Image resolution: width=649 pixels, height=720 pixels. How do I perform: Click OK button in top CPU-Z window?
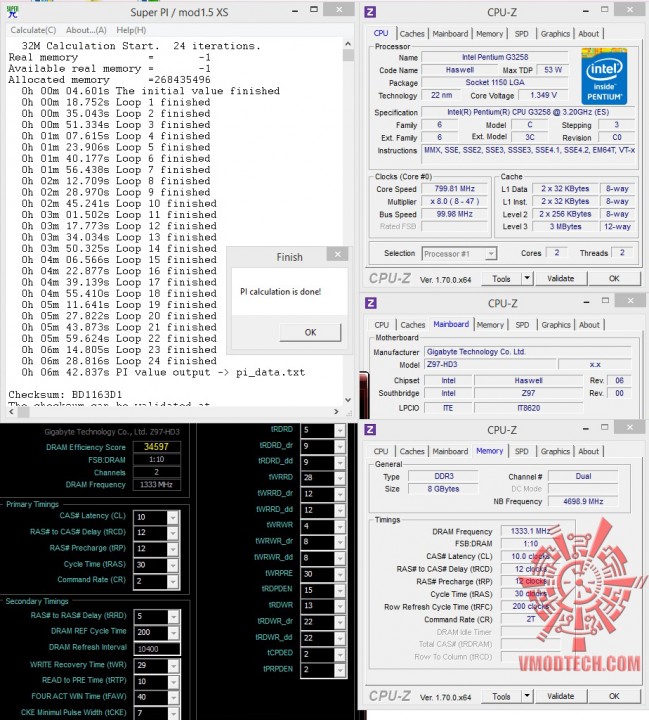614,279
